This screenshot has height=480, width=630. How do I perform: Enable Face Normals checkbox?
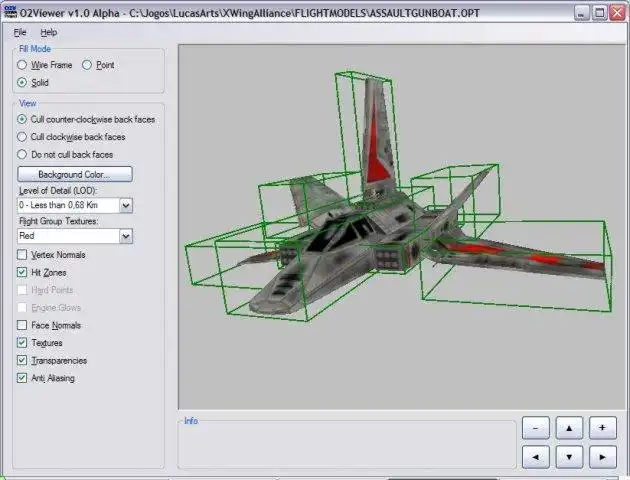click(x=22, y=325)
